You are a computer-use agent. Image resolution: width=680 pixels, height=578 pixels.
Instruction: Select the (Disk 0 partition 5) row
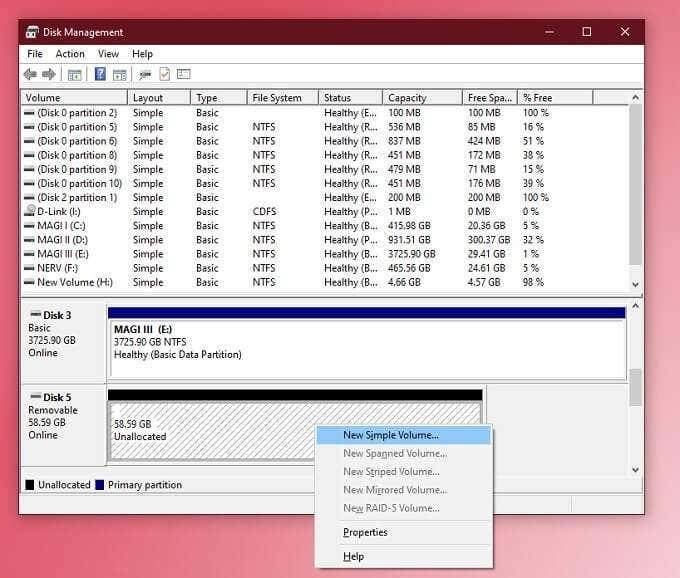point(325,127)
